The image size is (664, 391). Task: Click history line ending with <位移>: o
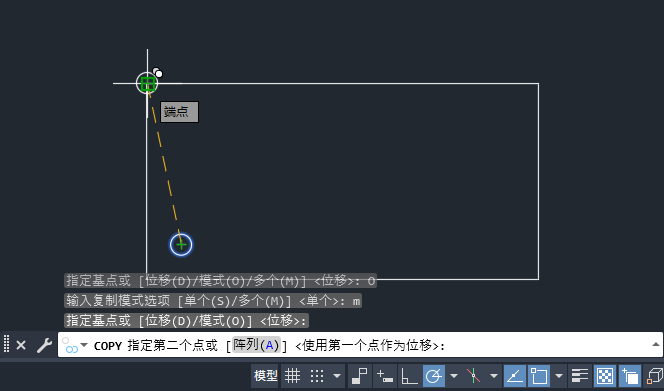tap(221, 280)
